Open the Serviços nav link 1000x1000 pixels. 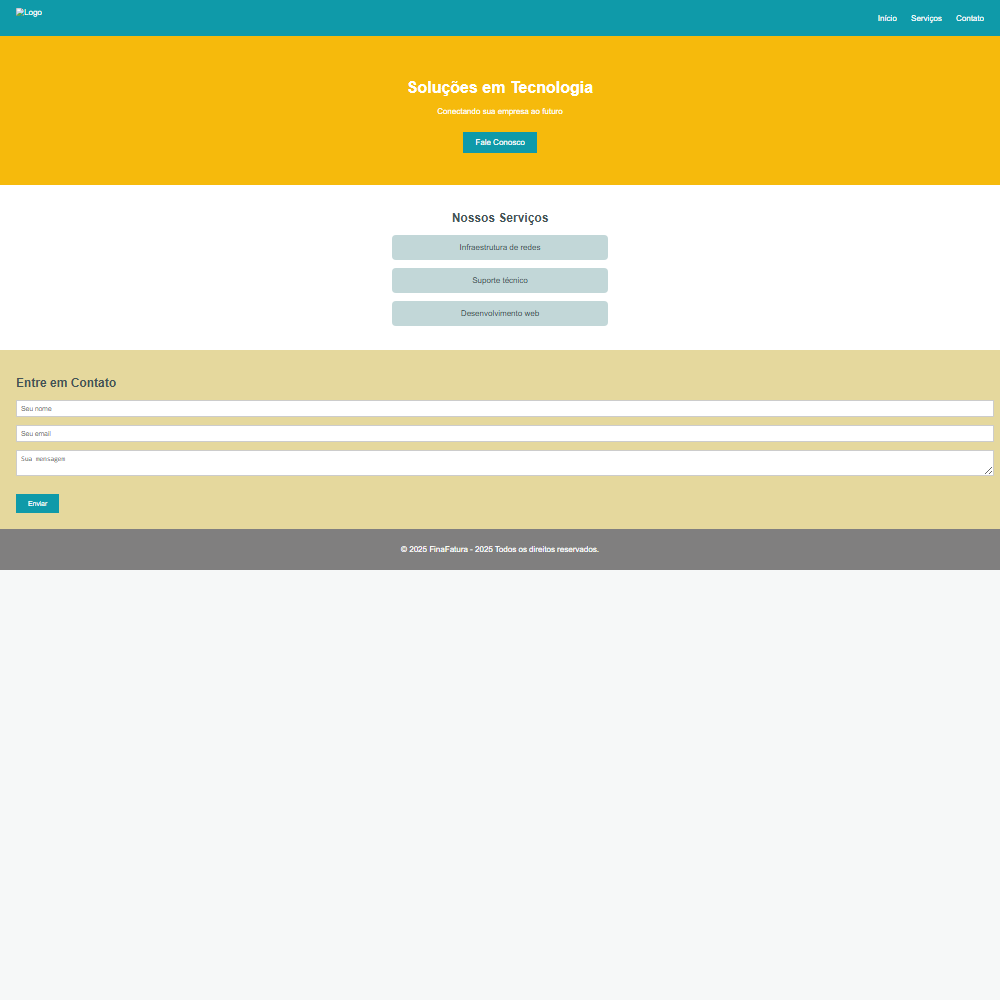click(x=926, y=18)
